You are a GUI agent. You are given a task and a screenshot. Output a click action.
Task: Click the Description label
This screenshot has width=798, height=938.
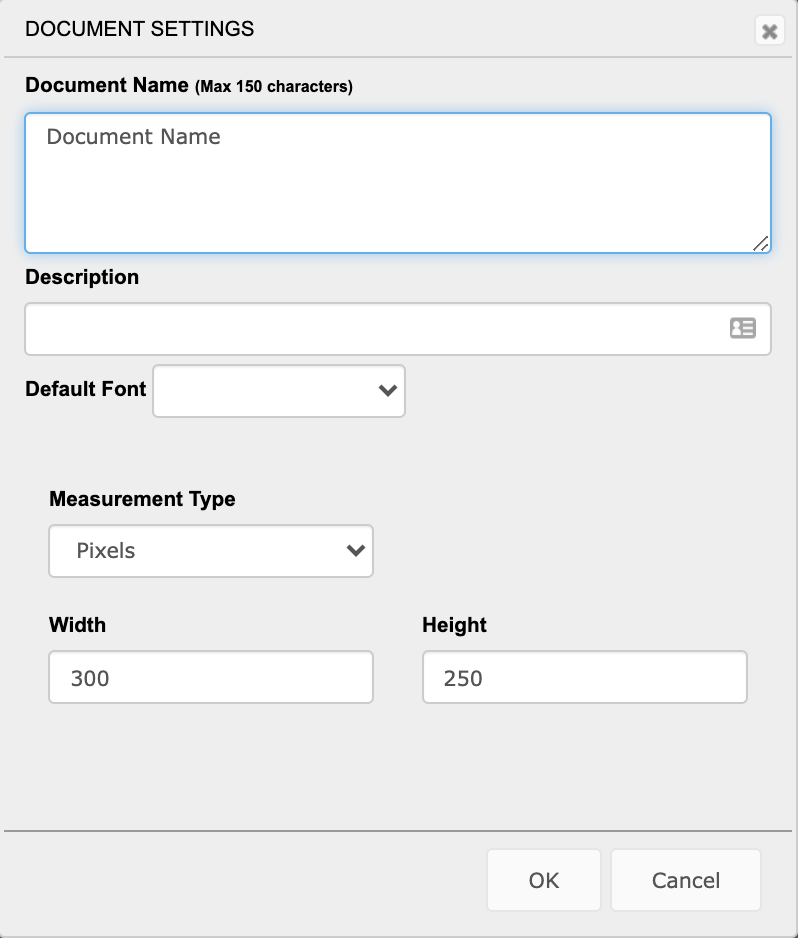[x=82, y=277]
